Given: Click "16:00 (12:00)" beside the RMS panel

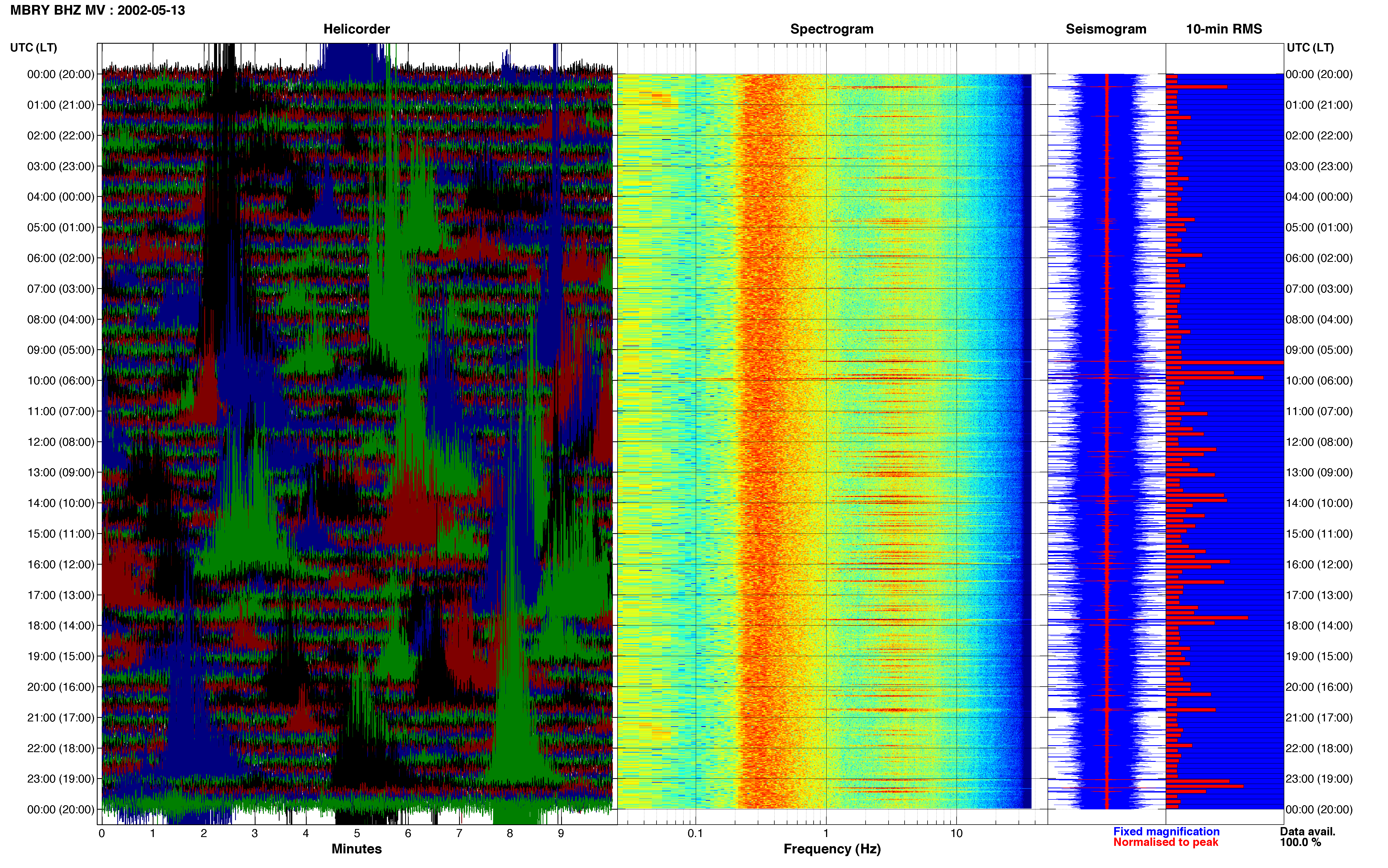Looking at the screenshot, I should pyautogui.click(x=1319, y=564).
